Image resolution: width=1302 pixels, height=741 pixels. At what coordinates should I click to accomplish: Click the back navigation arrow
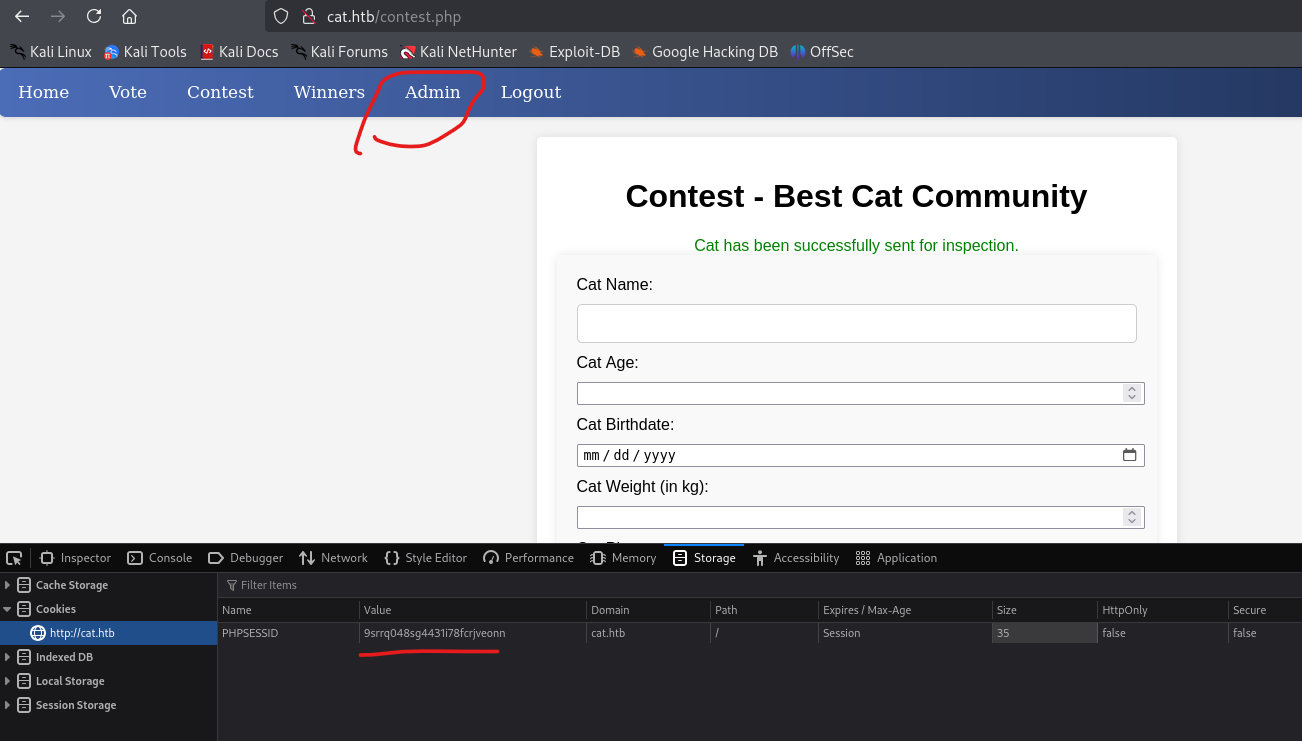(x=22, y=16)
